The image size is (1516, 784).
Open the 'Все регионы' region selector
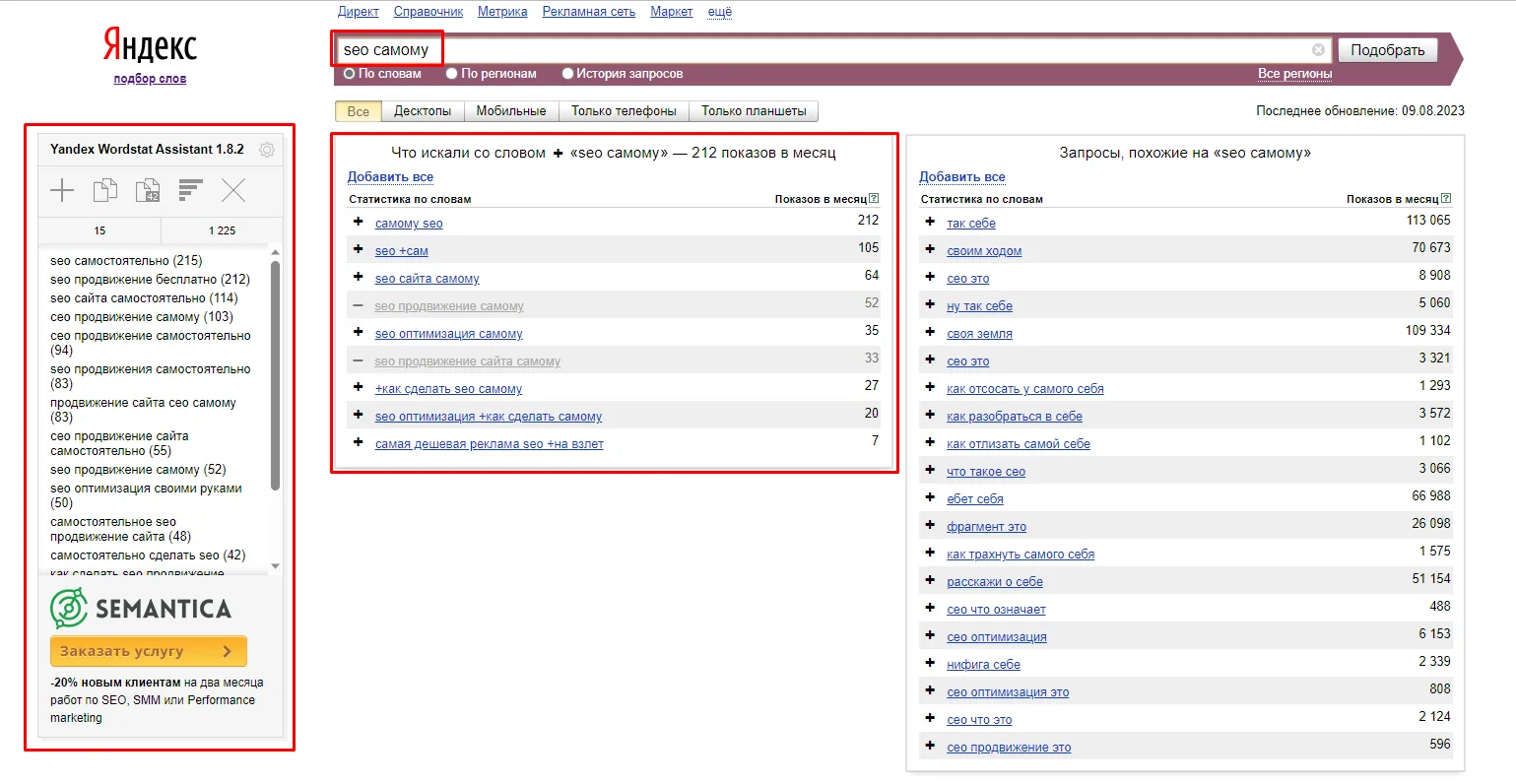coord(1294,74)
